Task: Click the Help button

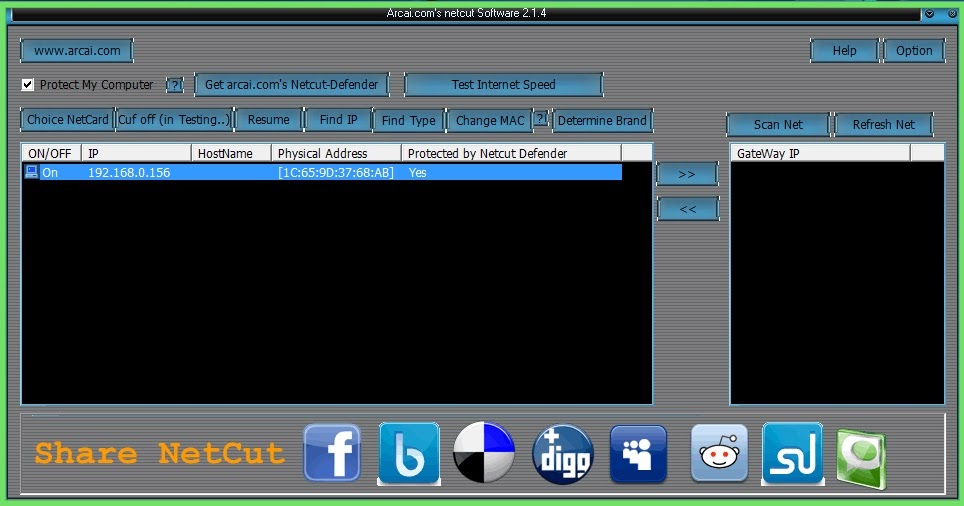Action: click(x=844, y=50)
